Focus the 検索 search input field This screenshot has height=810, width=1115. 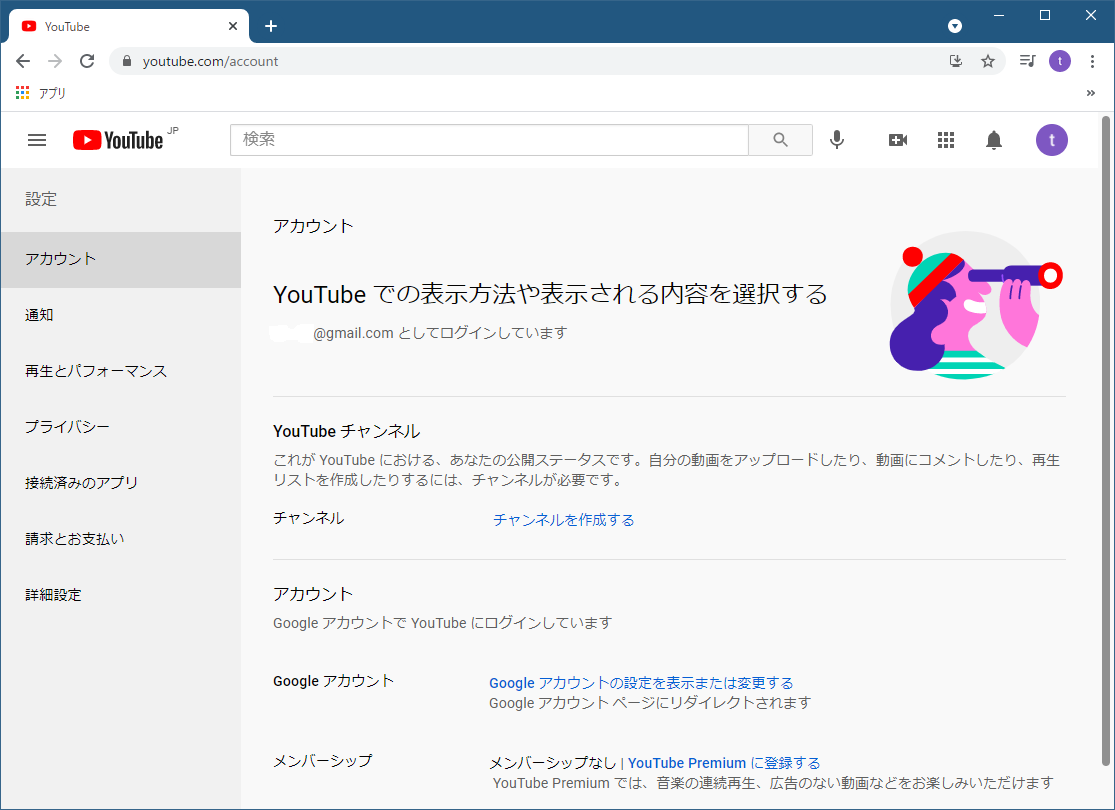point(489,140)
